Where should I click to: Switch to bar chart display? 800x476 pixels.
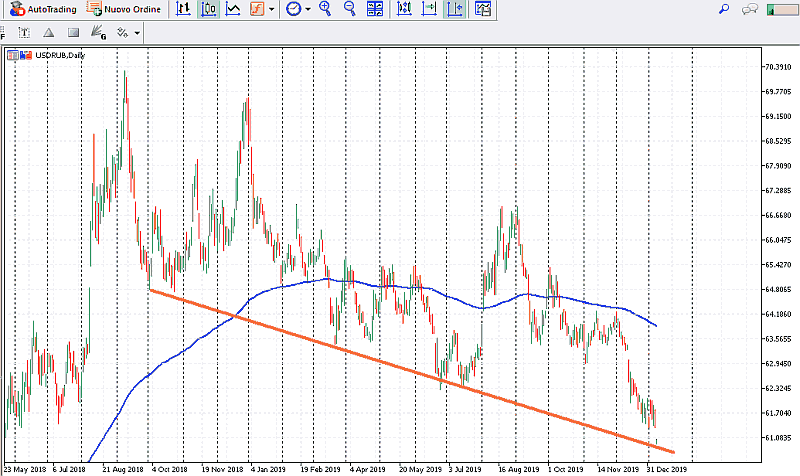tap(185, 9)
